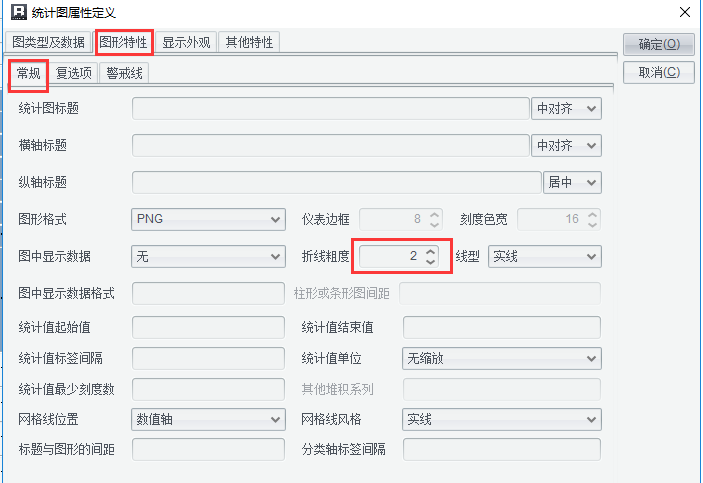This screenshot has height=483, width=703.
Task: Click the 确定(O) button
Action: click(659, 45)
